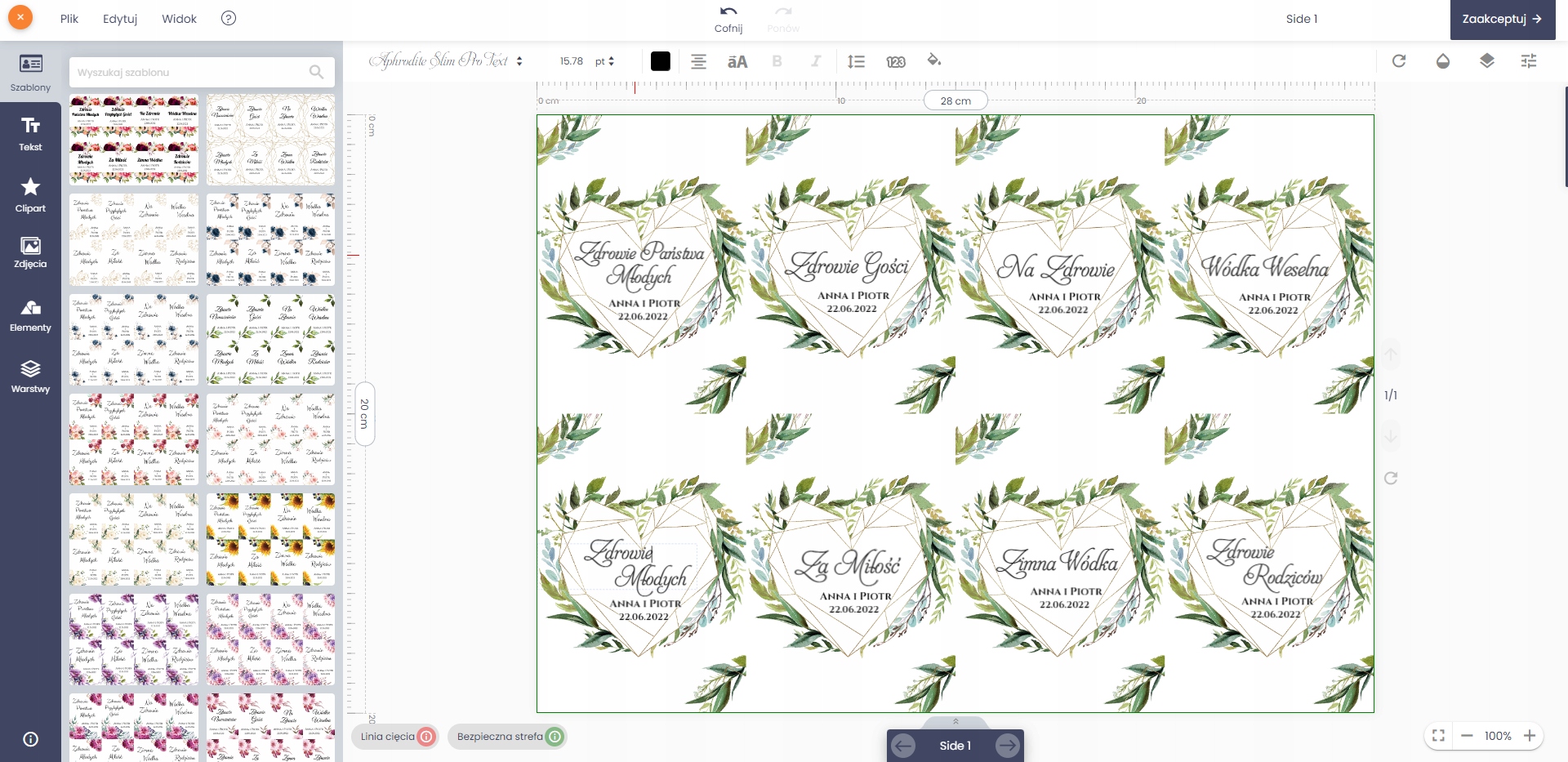Click the line spacing icon
1568x762 pixels.
(856, 61)
